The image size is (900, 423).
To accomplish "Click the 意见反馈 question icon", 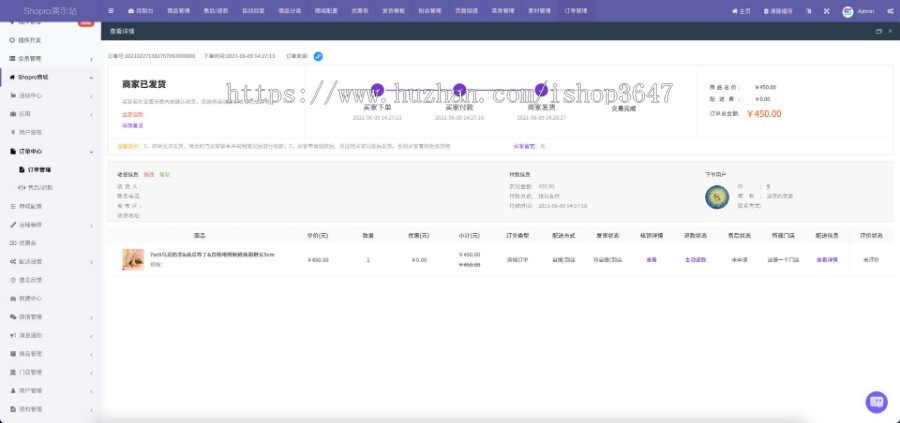I will pos(13,280).
